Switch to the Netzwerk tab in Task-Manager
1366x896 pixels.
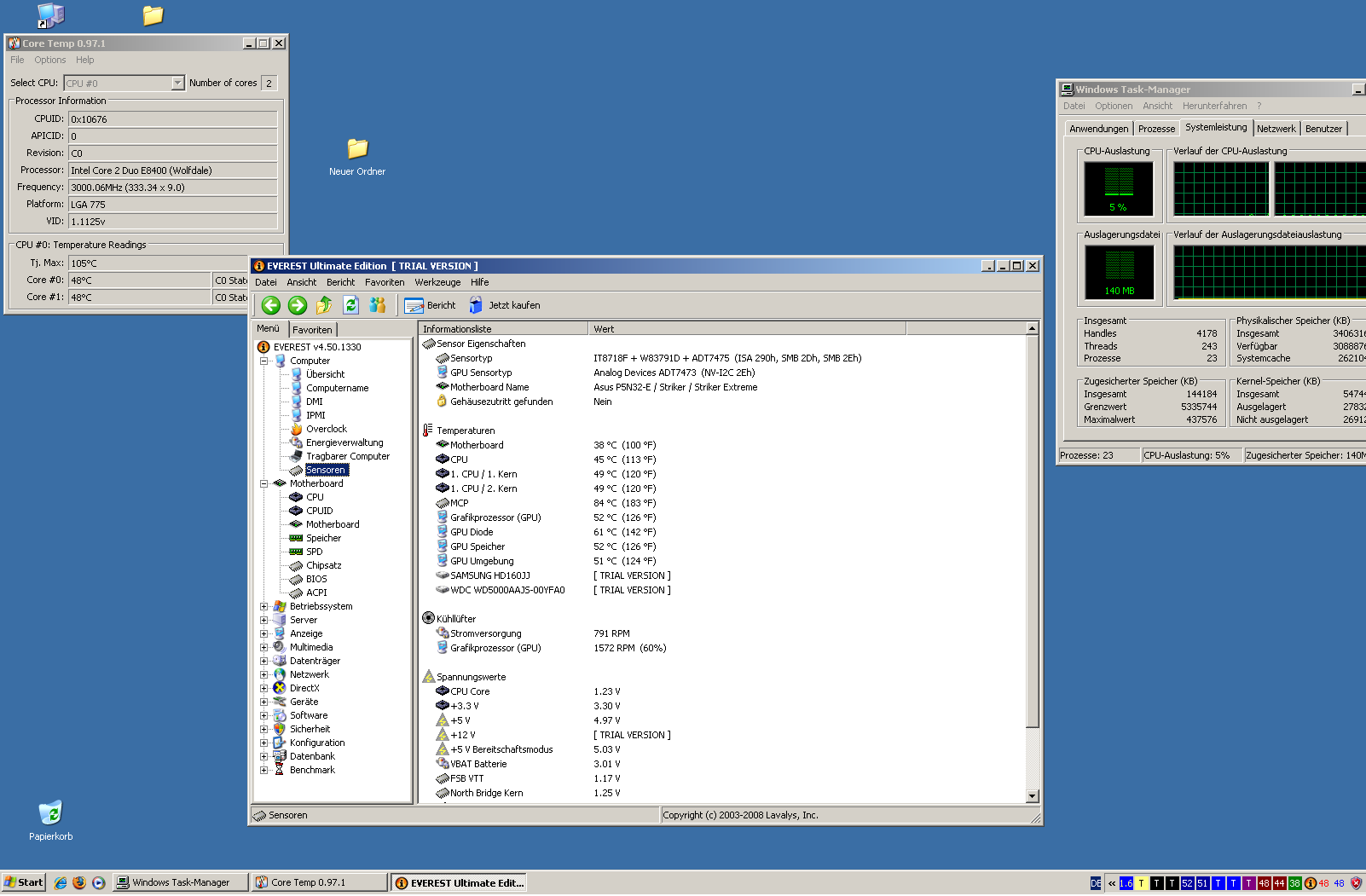tap(1276, 129)
